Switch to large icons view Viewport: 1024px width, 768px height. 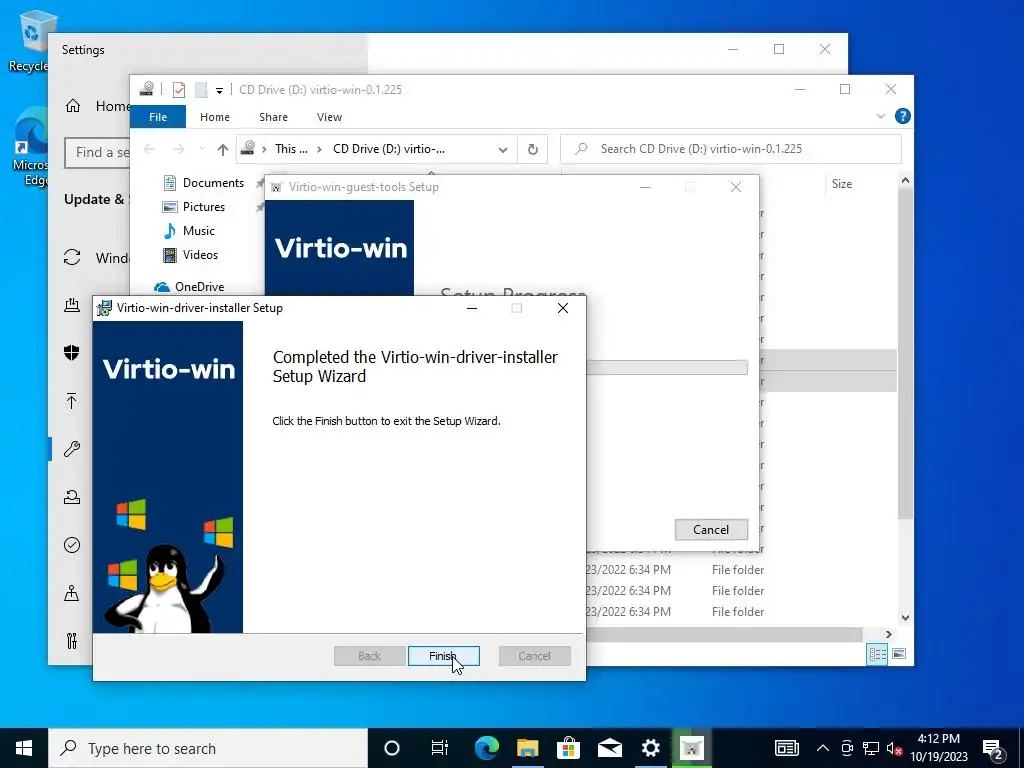[x=899, y=654]
